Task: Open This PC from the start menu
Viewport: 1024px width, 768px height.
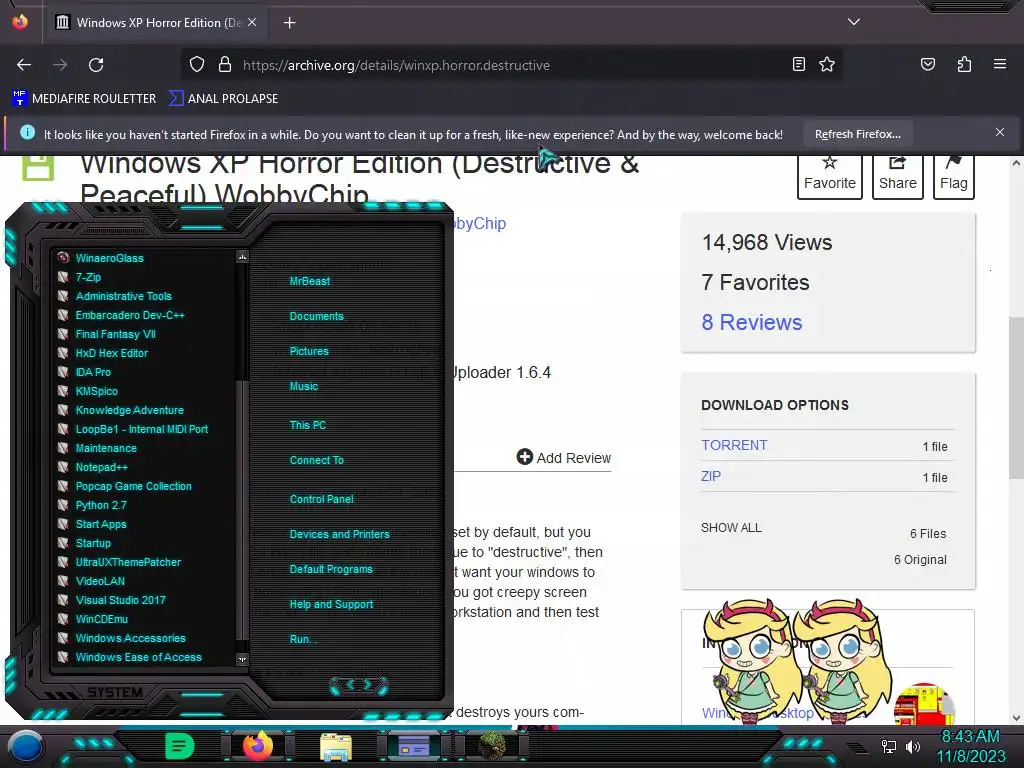Action: (x=308, y=424)
